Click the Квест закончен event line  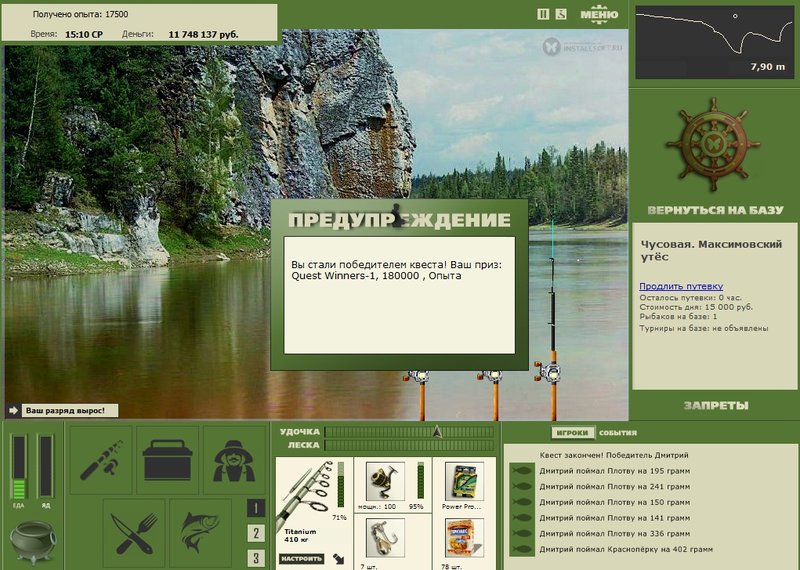[x=614, y=455]
